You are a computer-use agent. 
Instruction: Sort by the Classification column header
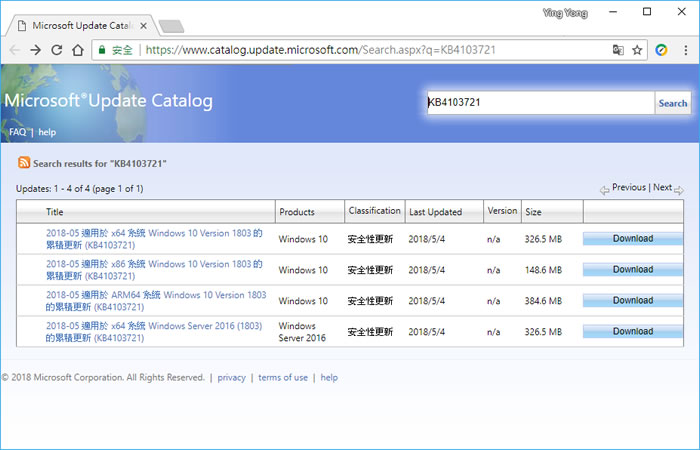coord(375,211)
